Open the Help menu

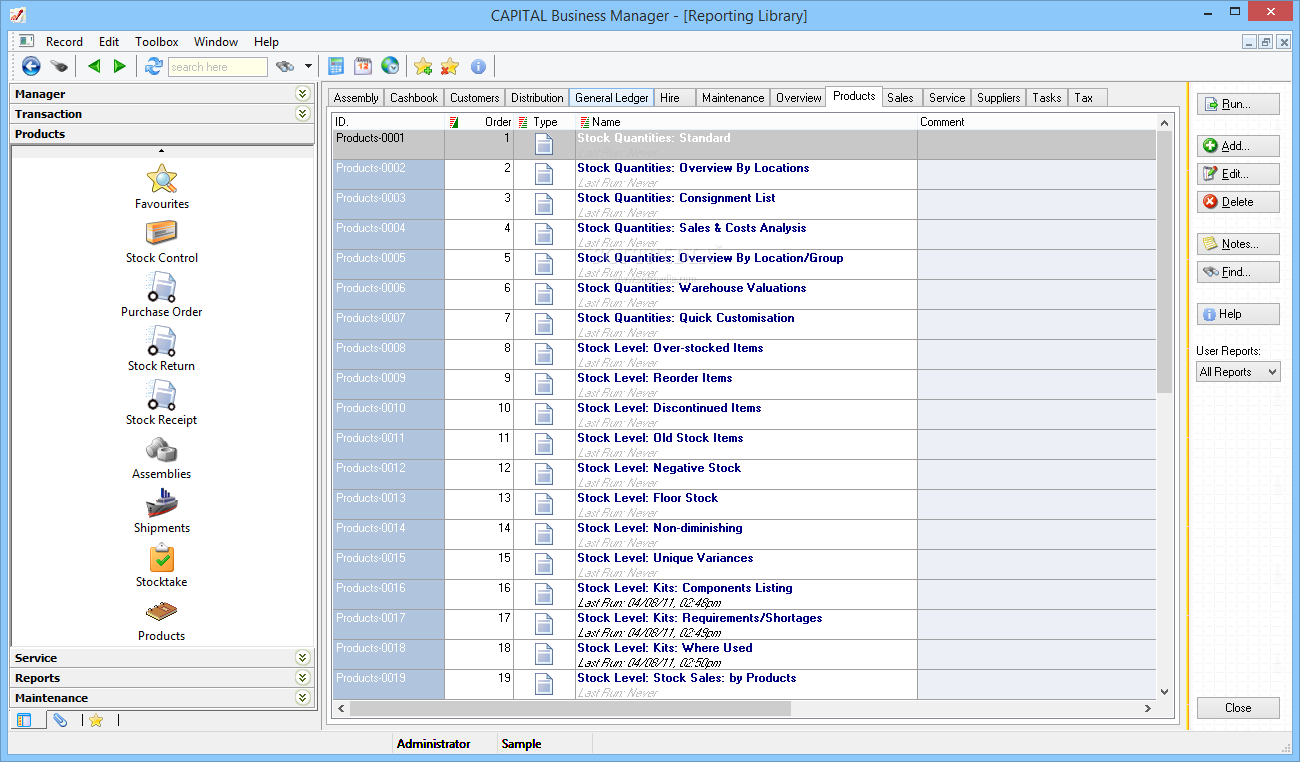[266, 42]
